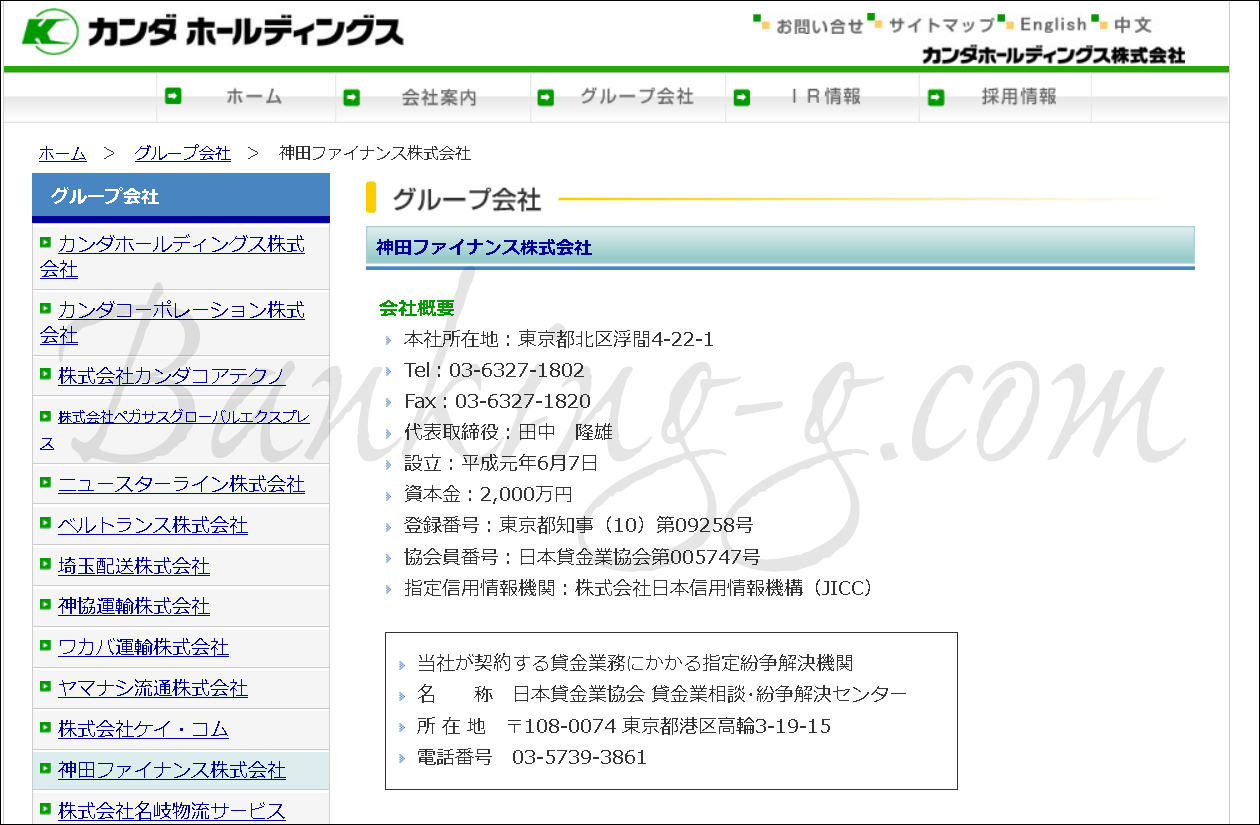
Task: Open ワカバ運輸株式会社 sidebar link
Action: click(143, 647)
